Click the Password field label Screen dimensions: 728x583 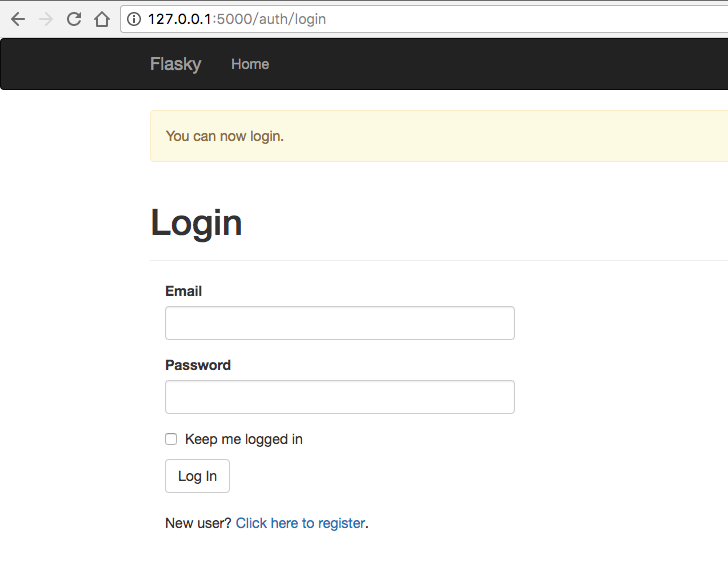tap(198, 365)
